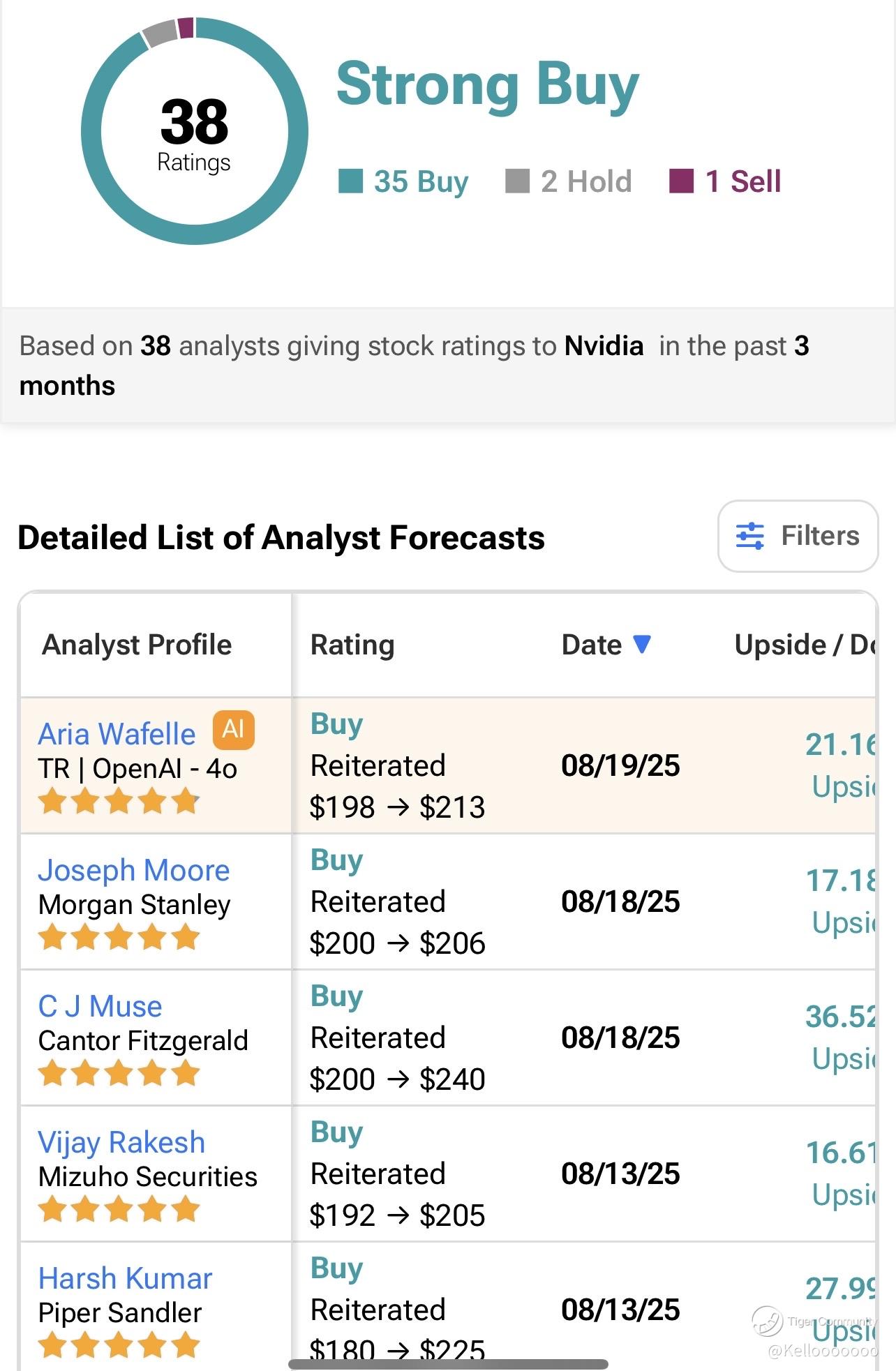Open the Filters sliders icon
Viewport: 896px width, 1371px height.
[x=750, y=536]
